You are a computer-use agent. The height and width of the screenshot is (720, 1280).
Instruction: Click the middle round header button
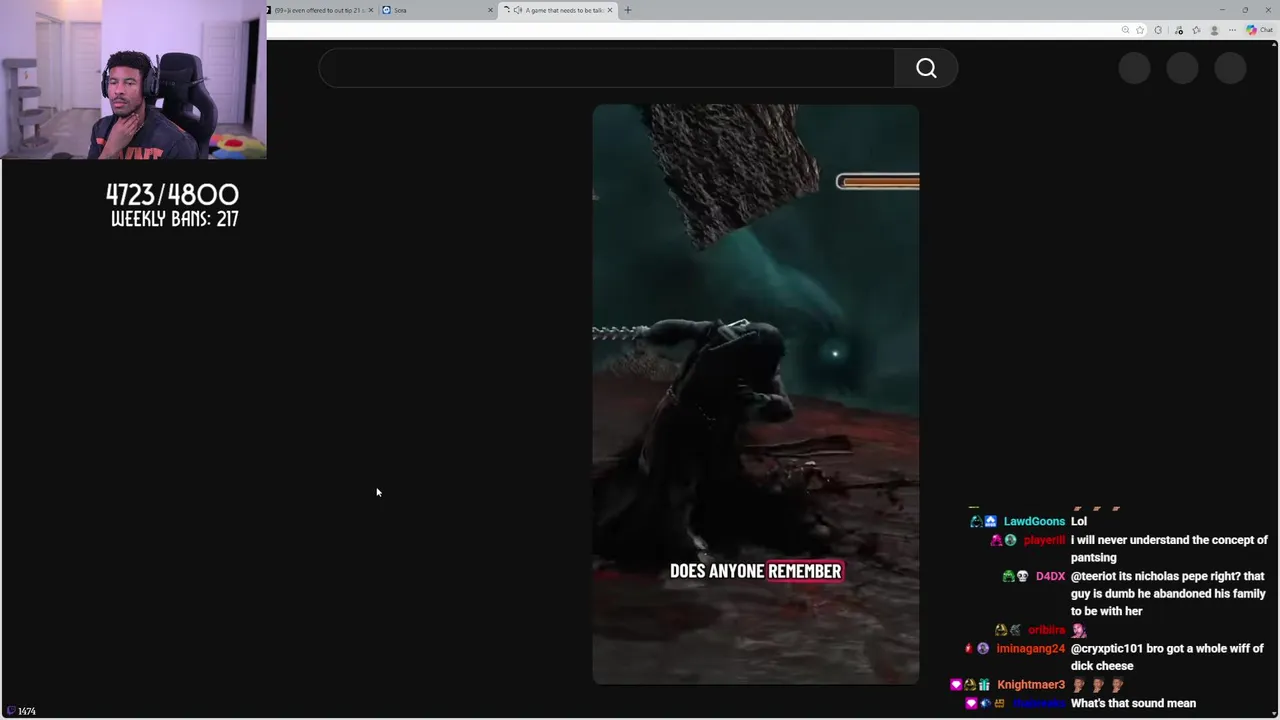1182,68
